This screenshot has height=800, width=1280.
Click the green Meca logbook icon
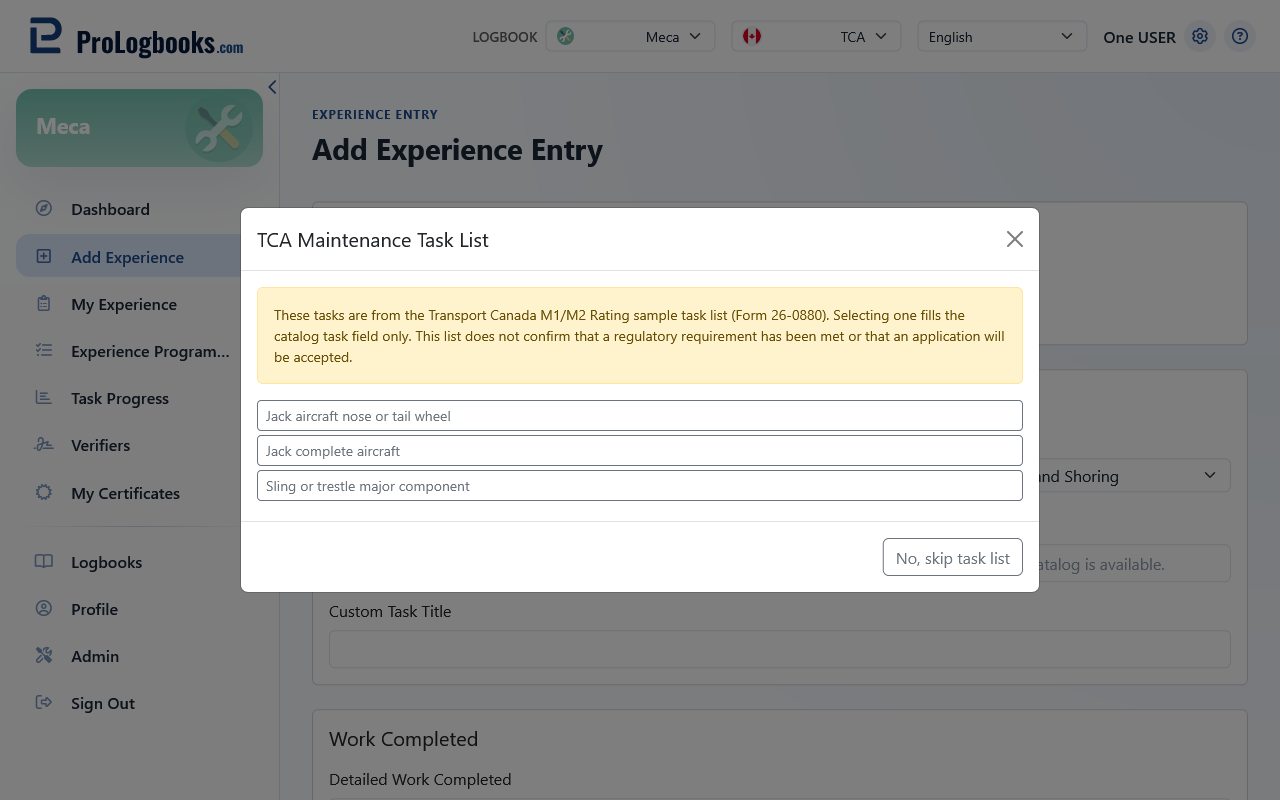click(x=566, y=37)
